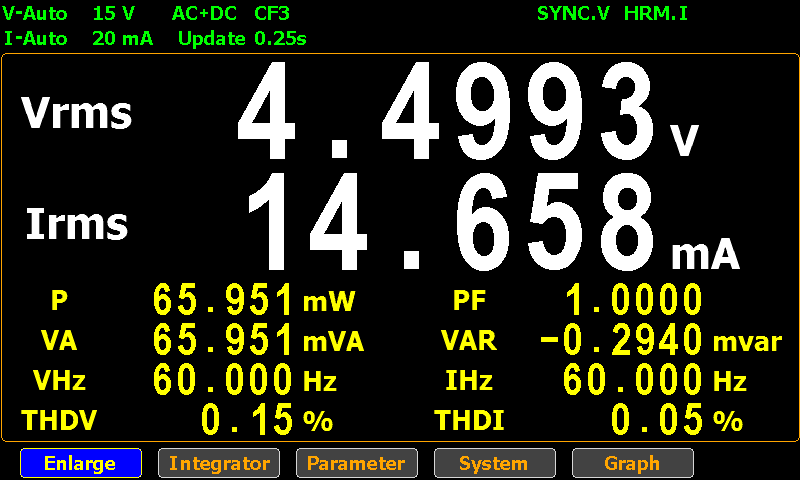Screen dimensions: 800x480
Task: Tap the CF3 crest factor indicator
Action: point(272,14)
